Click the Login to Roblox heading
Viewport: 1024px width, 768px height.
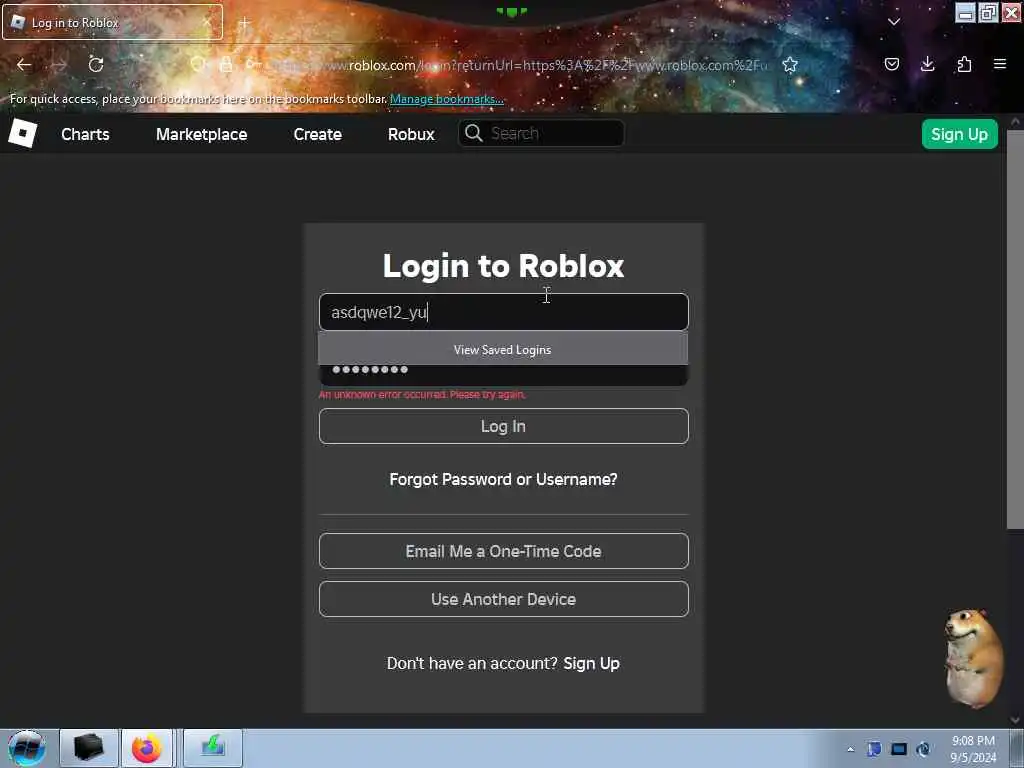coord(503,266)
